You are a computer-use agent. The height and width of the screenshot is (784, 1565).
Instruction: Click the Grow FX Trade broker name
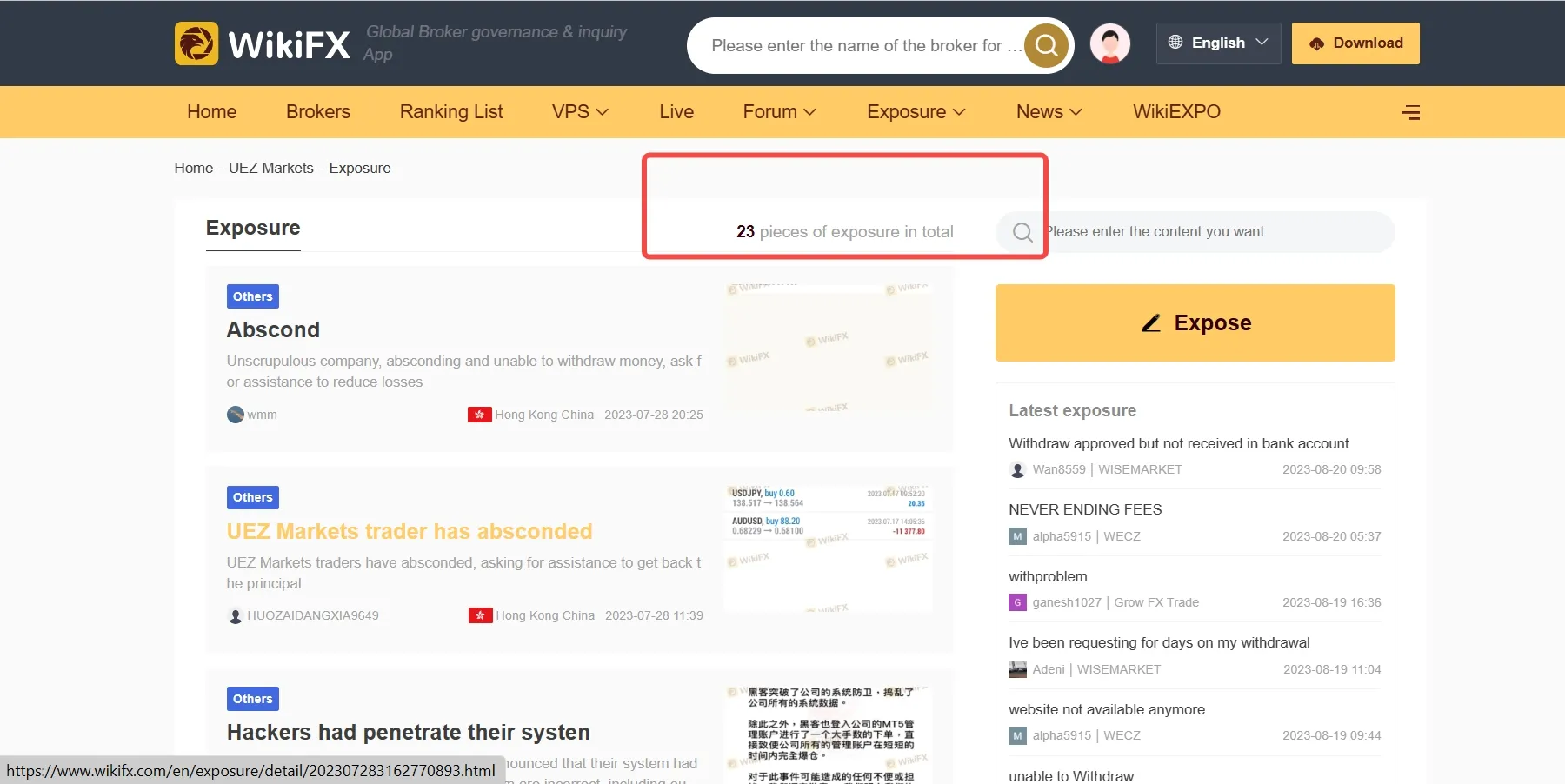(x=1156, y=602)
